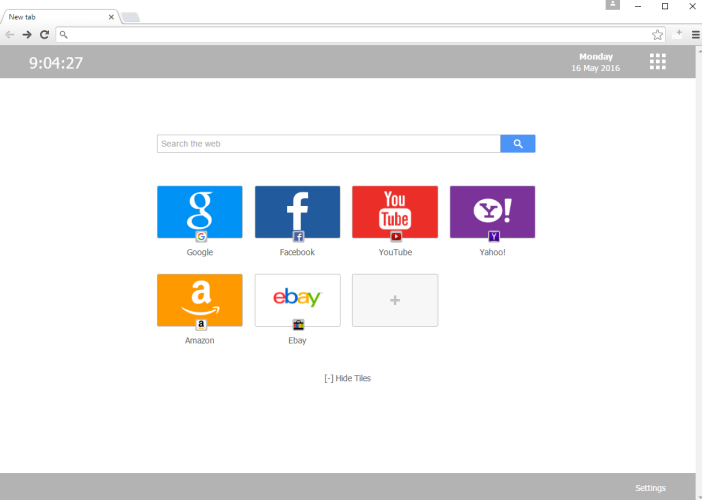Open a new tab with blank tab button
This screenshot has height=500, width=702.
click(130, 17)
